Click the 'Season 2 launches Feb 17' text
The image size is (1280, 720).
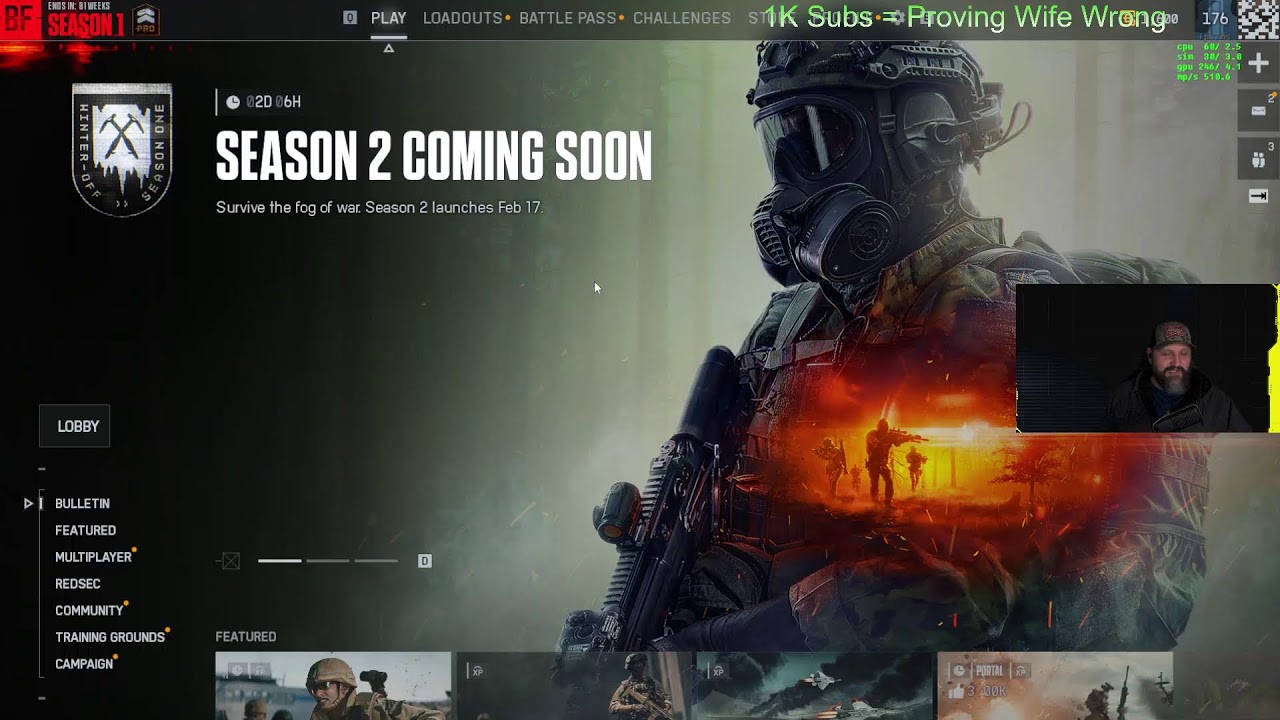tap(453, 208)
